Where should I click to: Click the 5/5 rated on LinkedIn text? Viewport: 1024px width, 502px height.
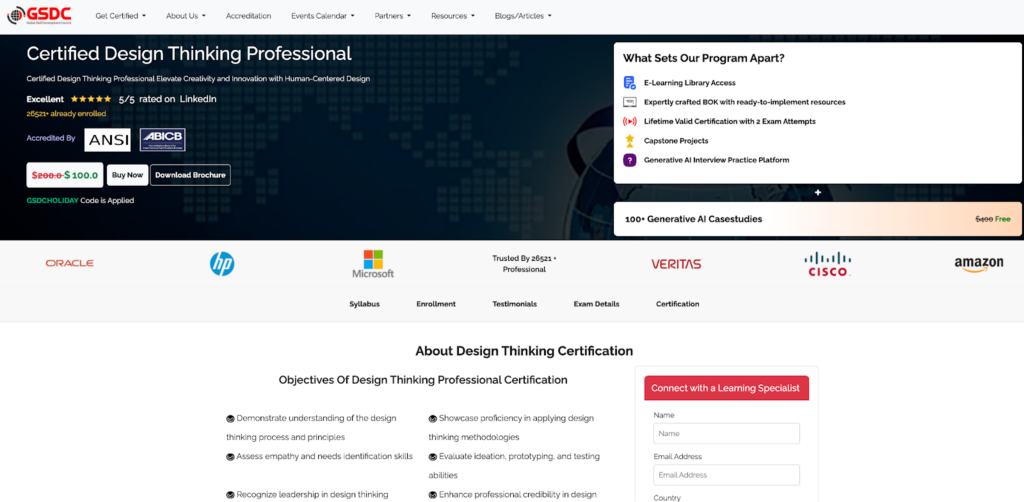[167, 99]
